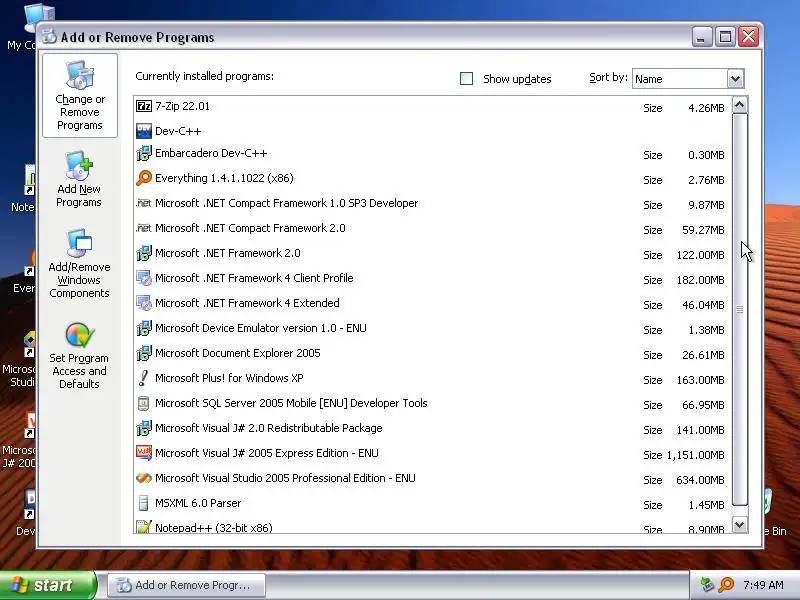Click the MSXML 6.0 Parser icon
Image resolution: width=800 pixels, height=600 pixels.
(x=144, y=503)
